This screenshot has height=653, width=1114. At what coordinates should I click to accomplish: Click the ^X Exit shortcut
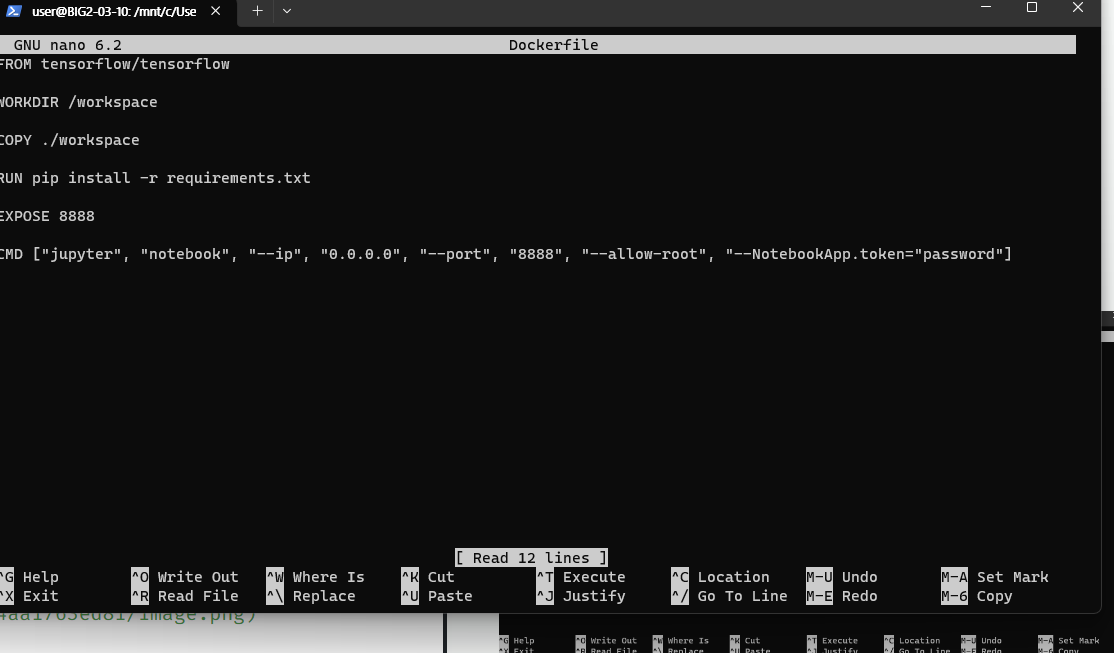pyautogui.click(x=30, y=596)
